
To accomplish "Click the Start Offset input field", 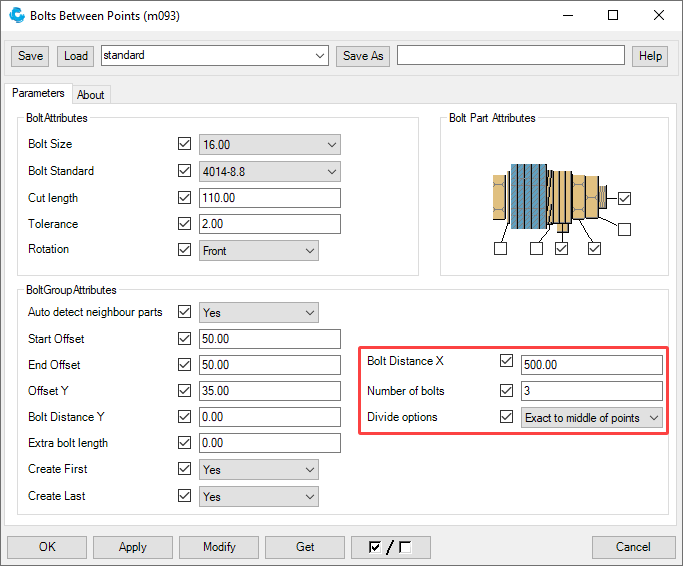I will (270, 339).
